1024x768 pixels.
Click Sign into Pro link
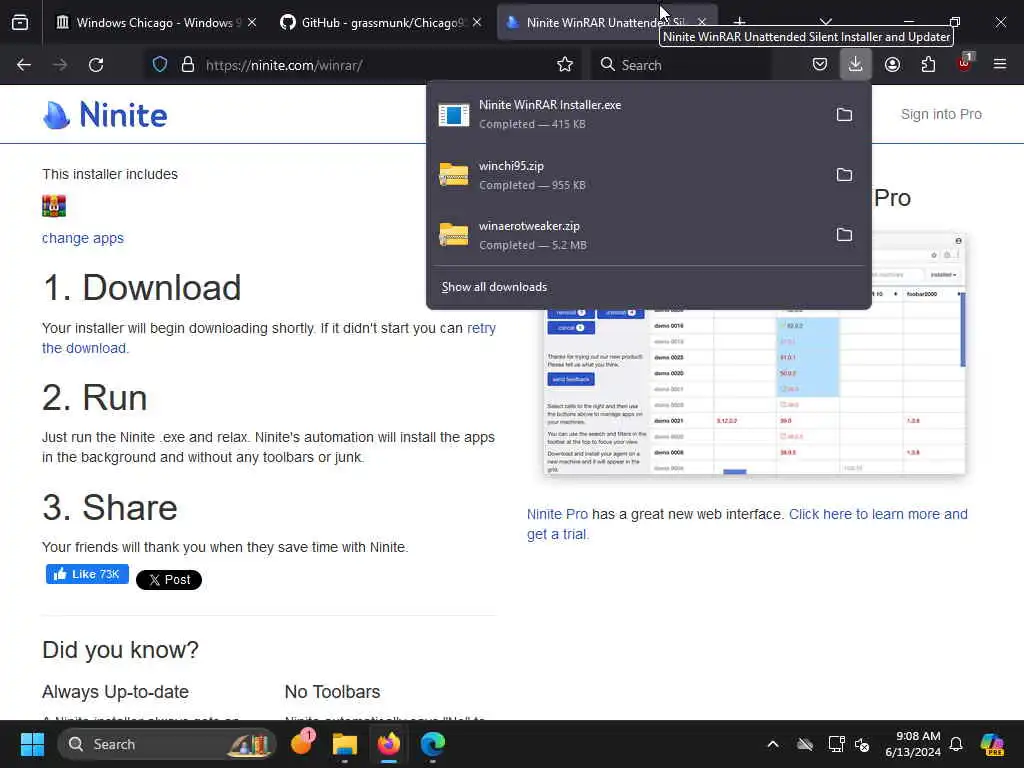[941, 114]
